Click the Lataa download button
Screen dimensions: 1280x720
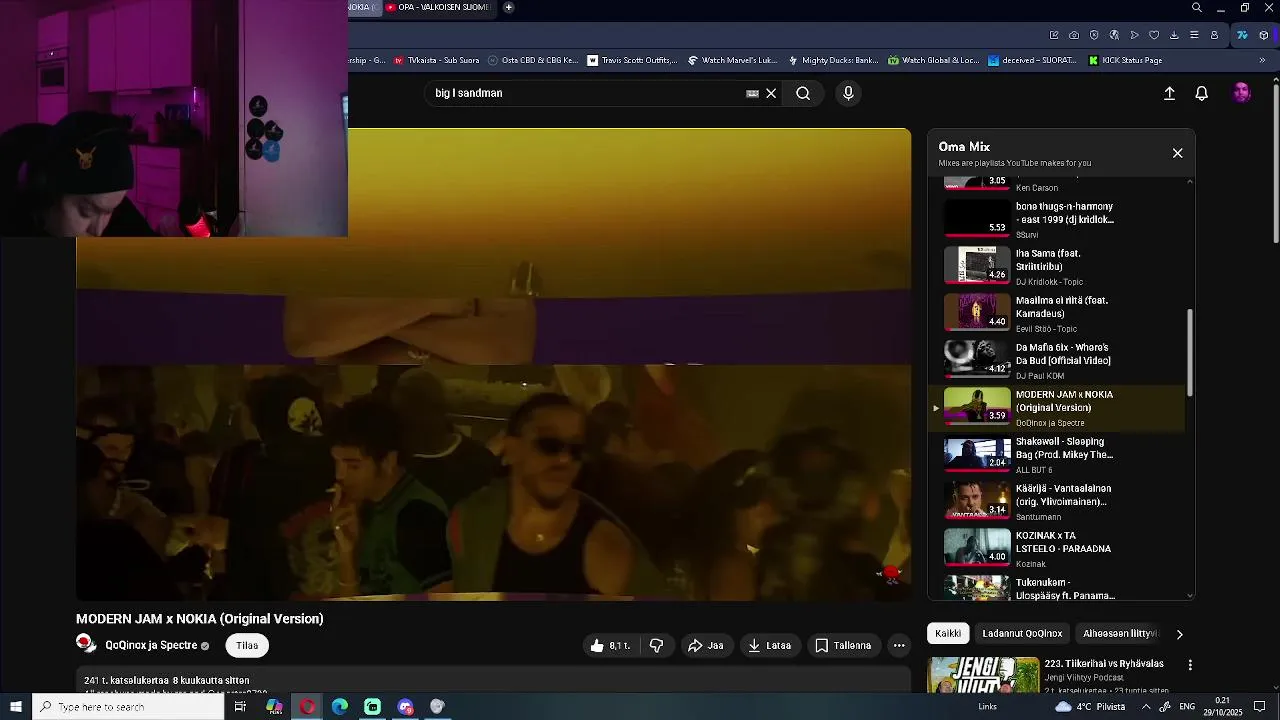tap(769, 645)
